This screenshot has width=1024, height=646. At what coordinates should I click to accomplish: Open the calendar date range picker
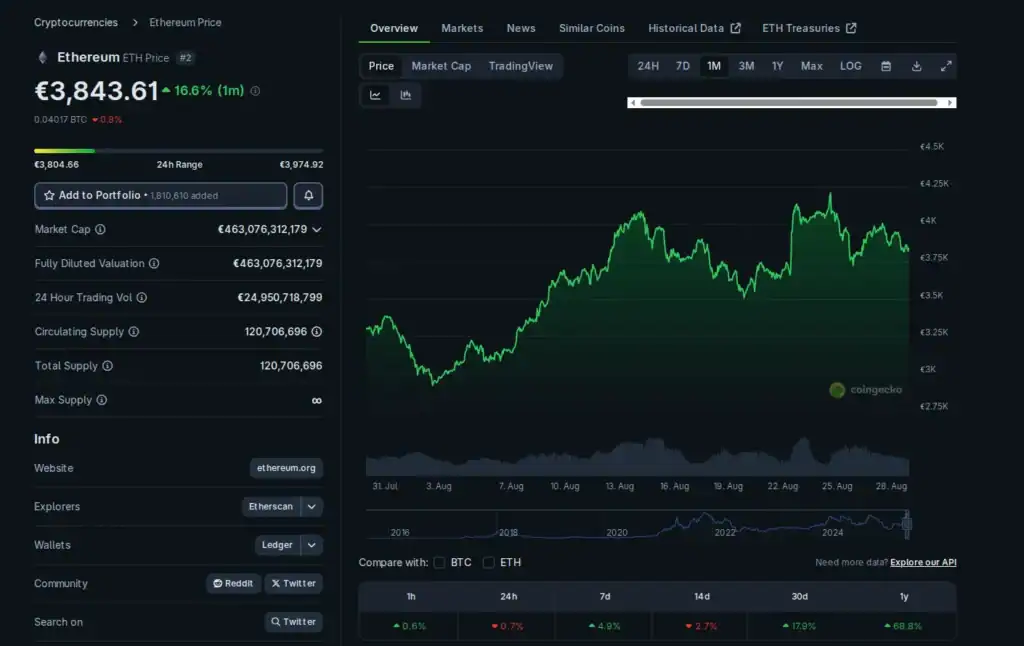click(x=886, y=66)
